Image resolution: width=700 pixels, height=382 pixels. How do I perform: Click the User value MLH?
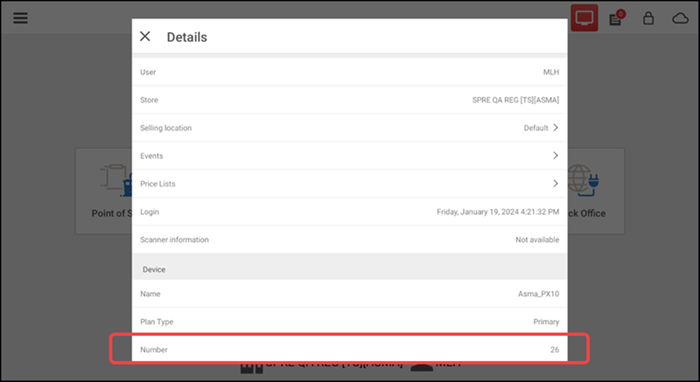(551, 72)
